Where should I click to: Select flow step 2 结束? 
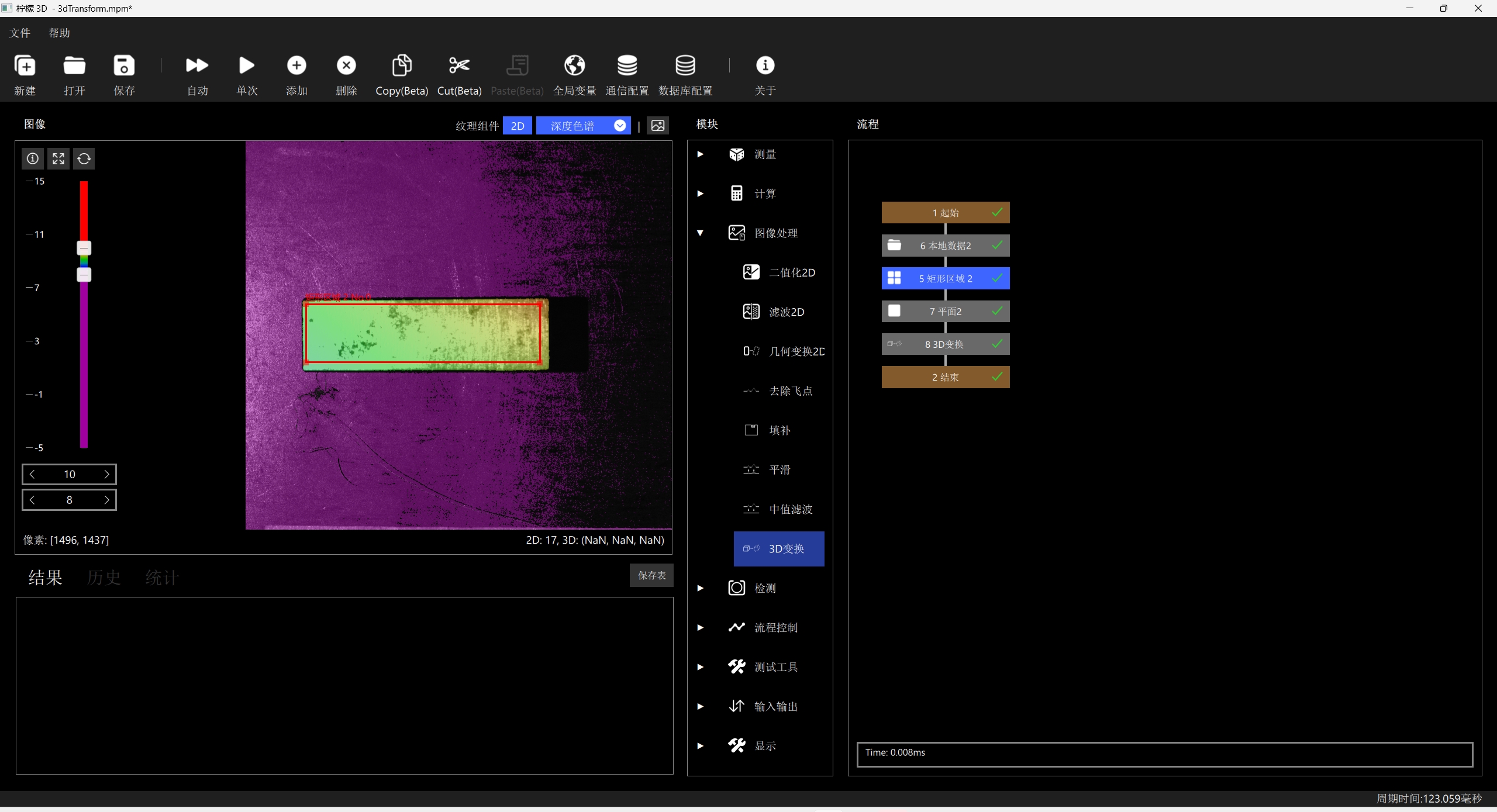(x=946, y=377)
